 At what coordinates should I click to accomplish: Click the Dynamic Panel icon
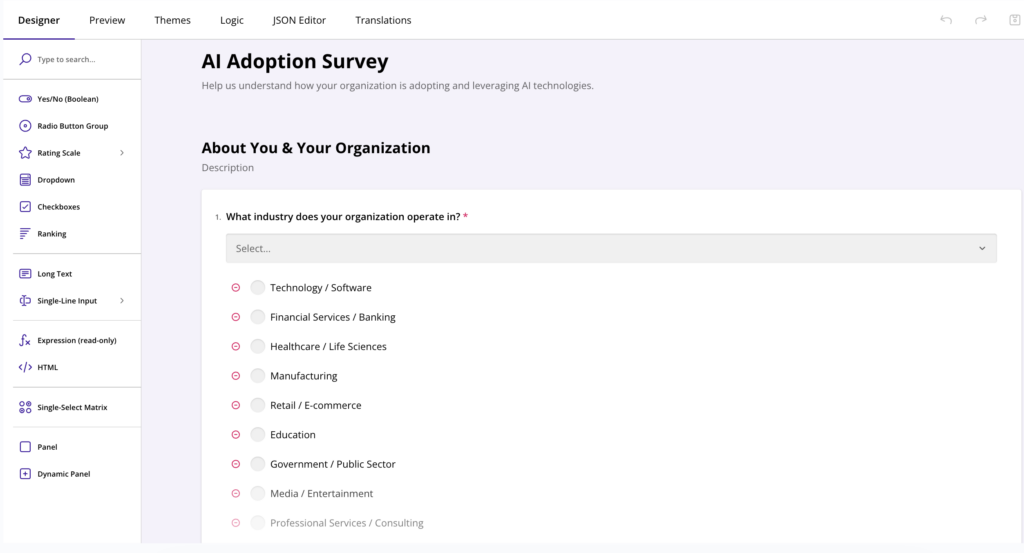point(25,474)
